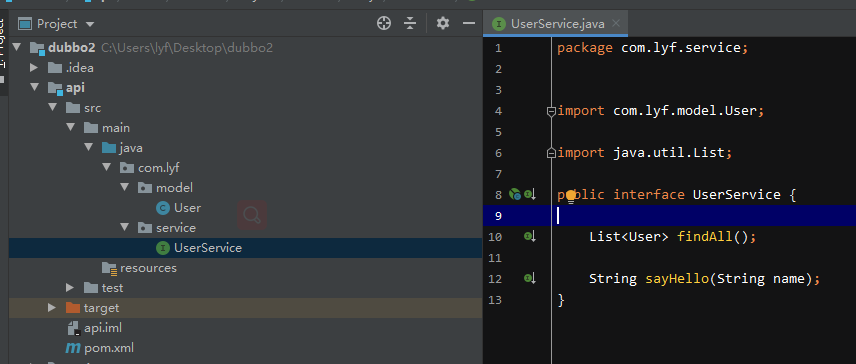
Task: Click the .idea folder icon
Action: coord(55,68)
